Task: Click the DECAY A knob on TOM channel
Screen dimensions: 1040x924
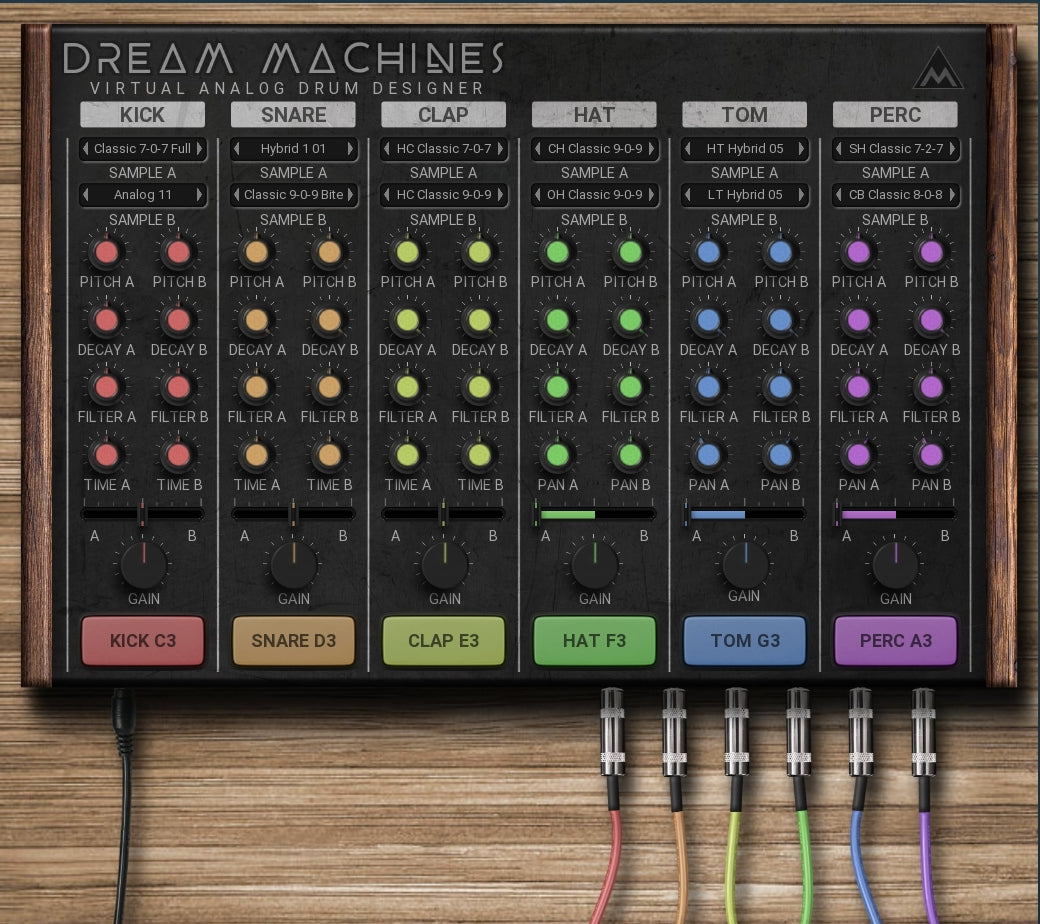Action: point(708,320)
